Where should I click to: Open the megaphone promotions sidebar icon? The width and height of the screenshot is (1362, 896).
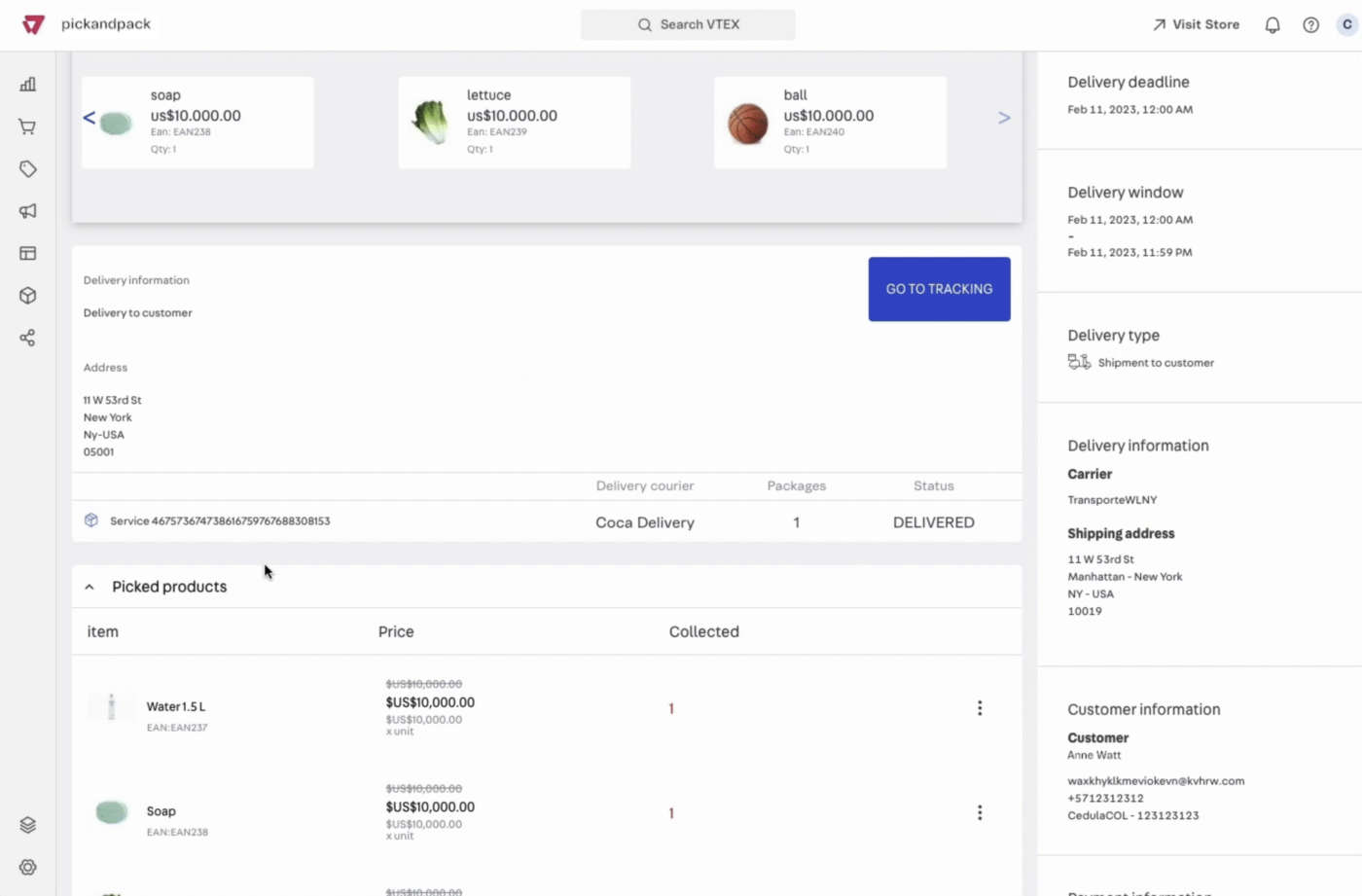point(27,211)
